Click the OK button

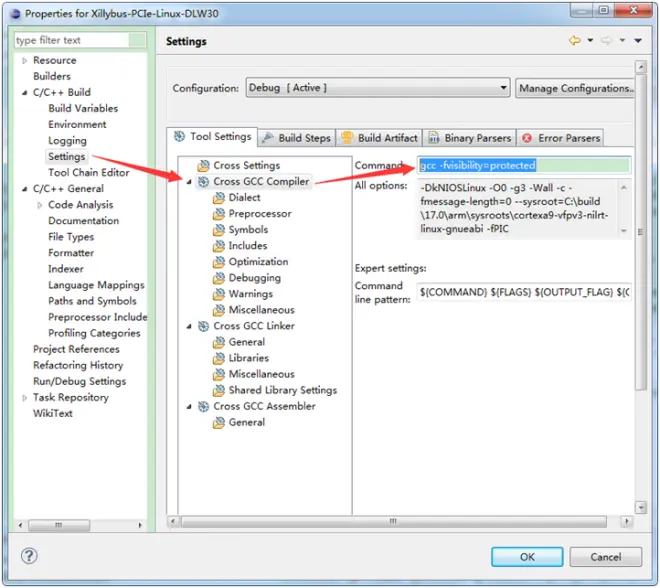coord(527,556)
